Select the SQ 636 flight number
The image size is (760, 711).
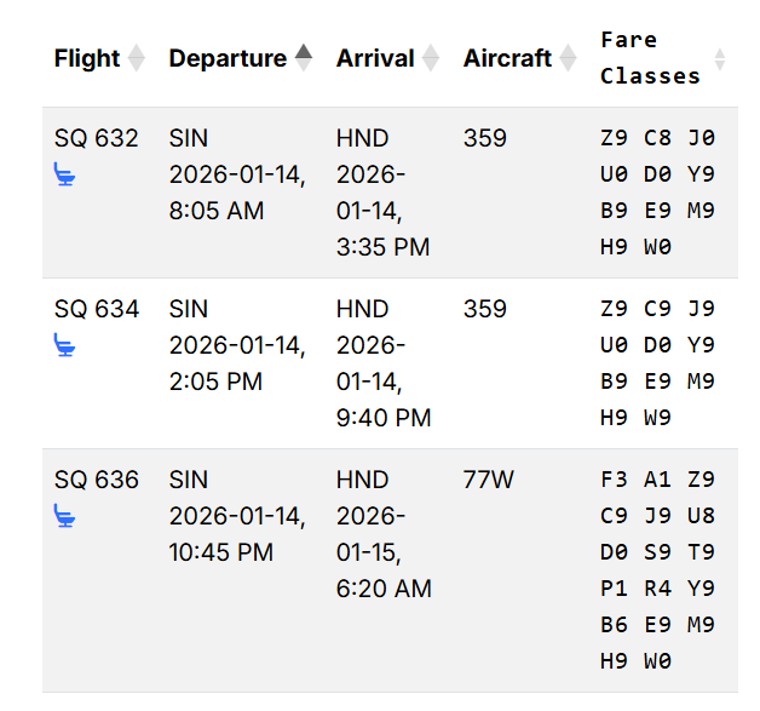tap(96, 480)
